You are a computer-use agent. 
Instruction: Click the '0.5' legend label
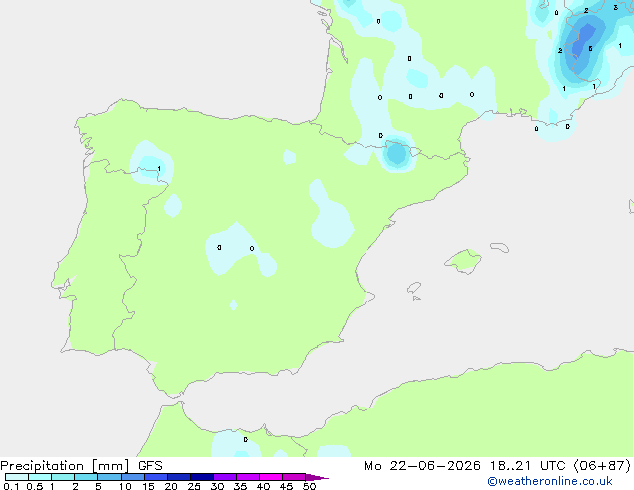pyautogui.click(x=35, y=486)
